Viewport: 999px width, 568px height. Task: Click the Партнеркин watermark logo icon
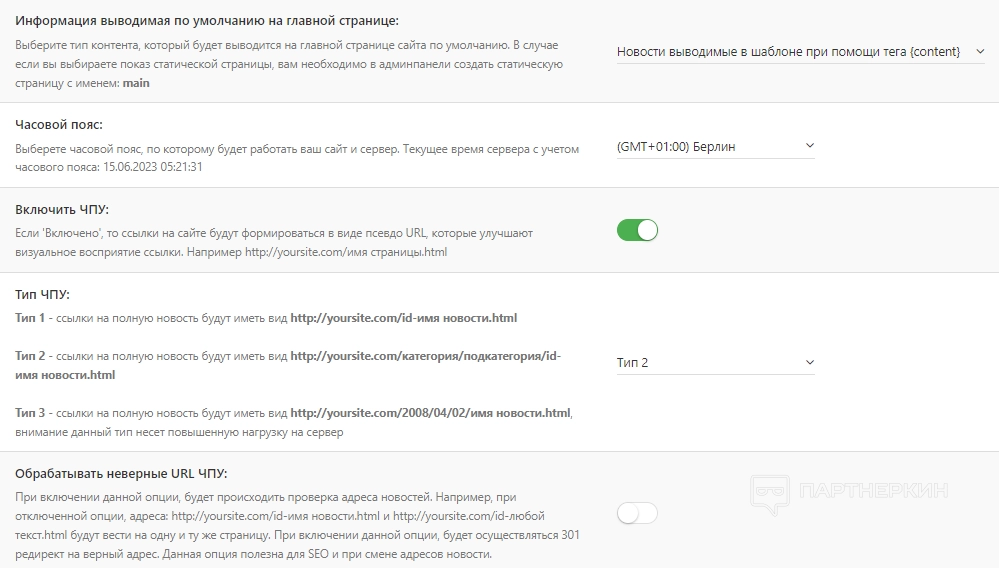768,492
